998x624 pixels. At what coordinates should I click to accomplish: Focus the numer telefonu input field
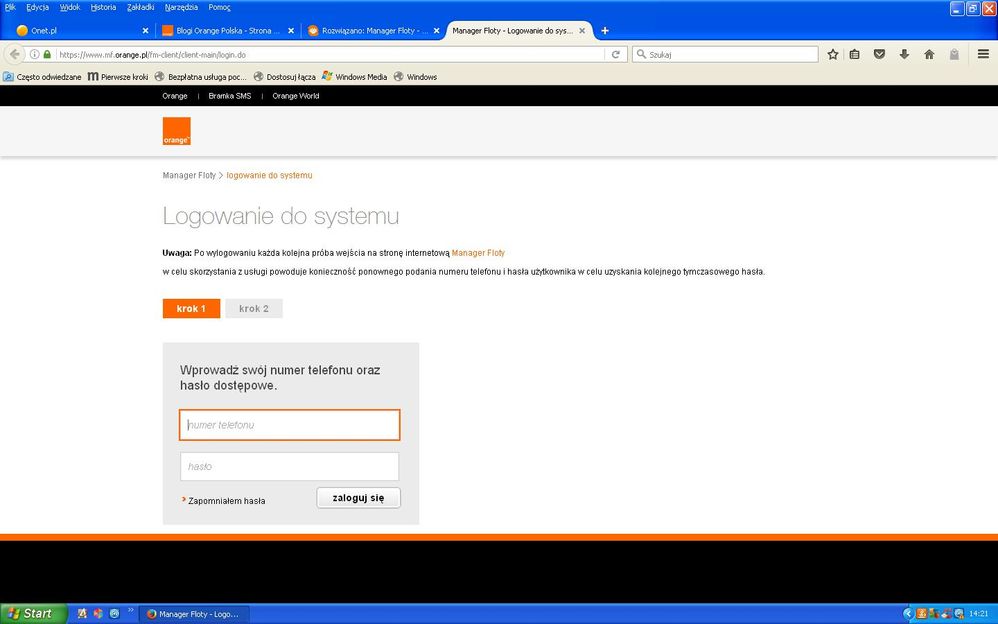pyautogui.click(x=289, y=425)
